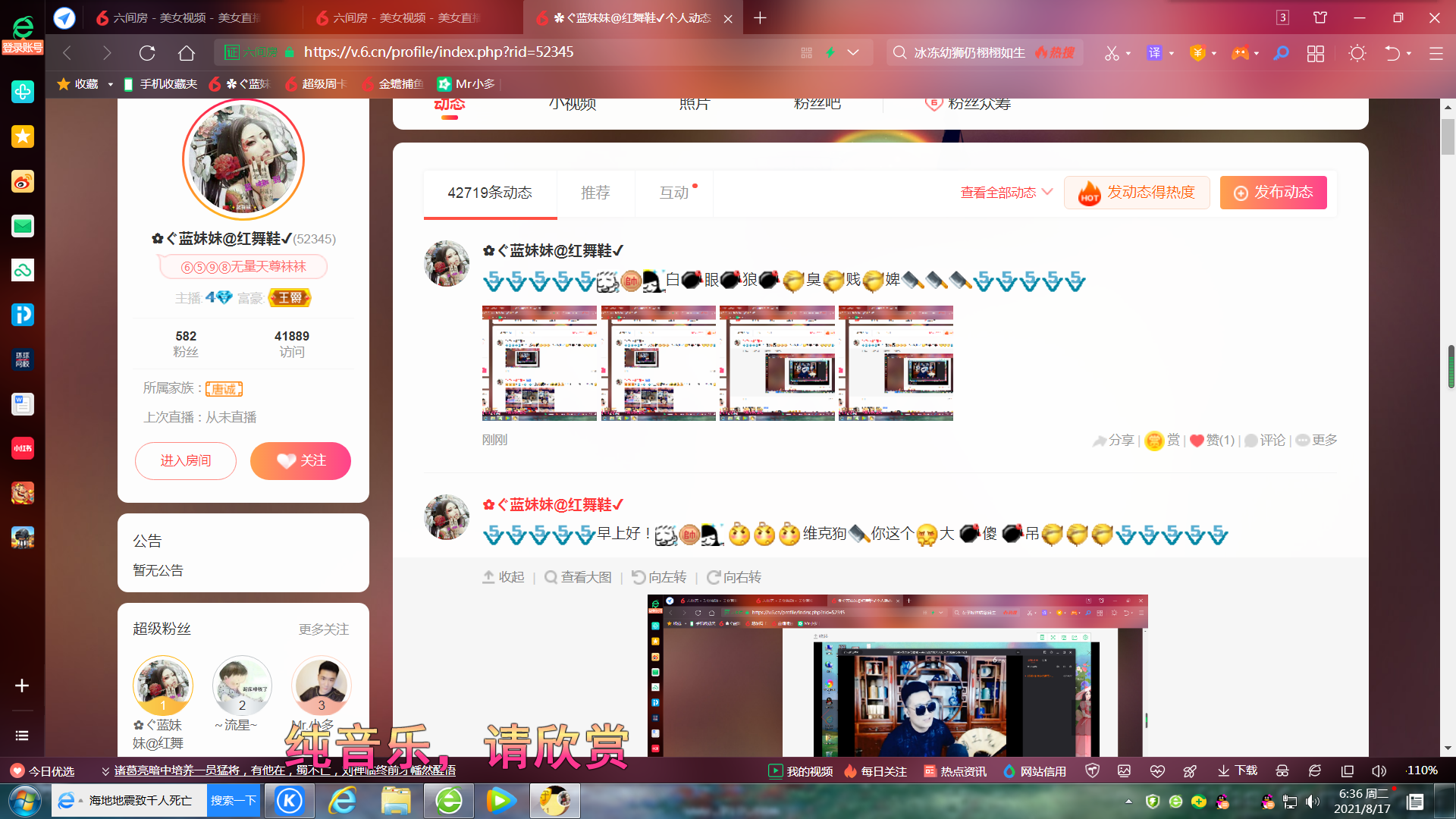Expand 查看全部动态 dropdown
The width and height of the screenshot is (1456, 819).
1006,193
